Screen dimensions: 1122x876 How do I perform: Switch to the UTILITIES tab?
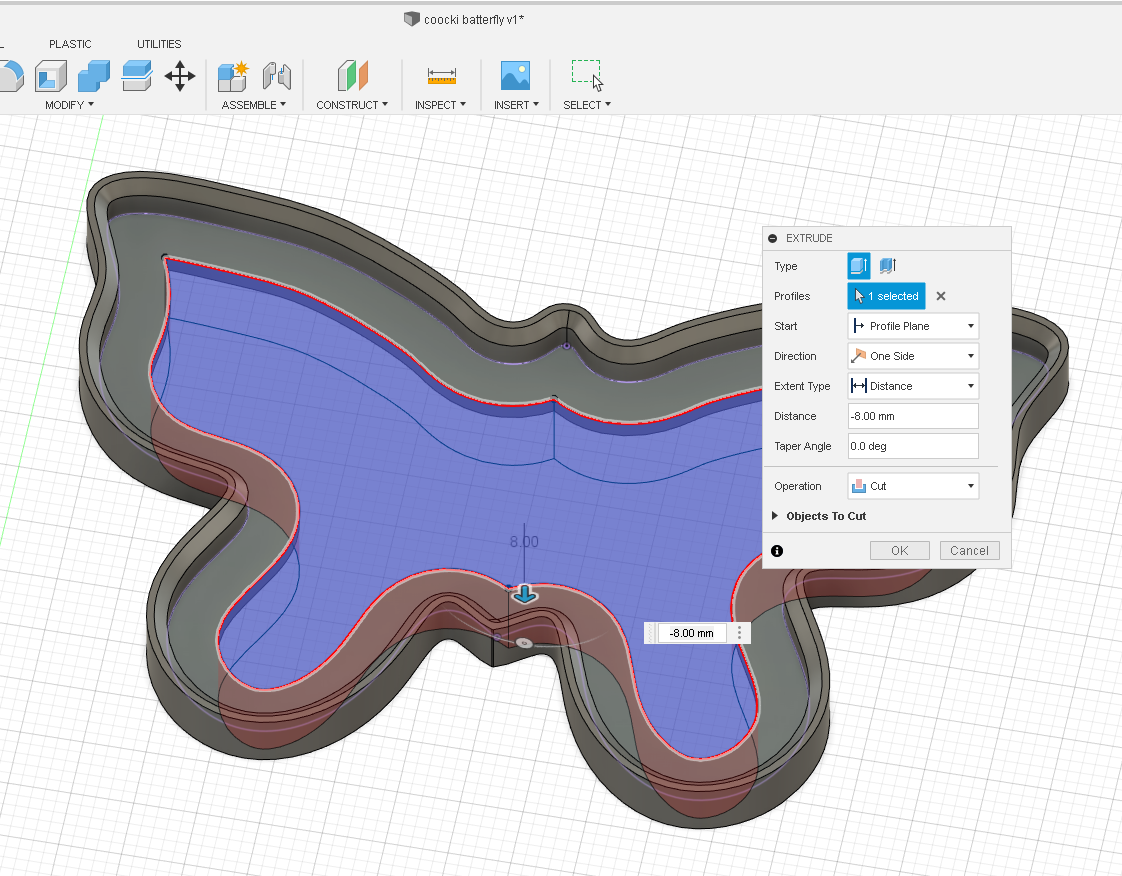(159, 44)
